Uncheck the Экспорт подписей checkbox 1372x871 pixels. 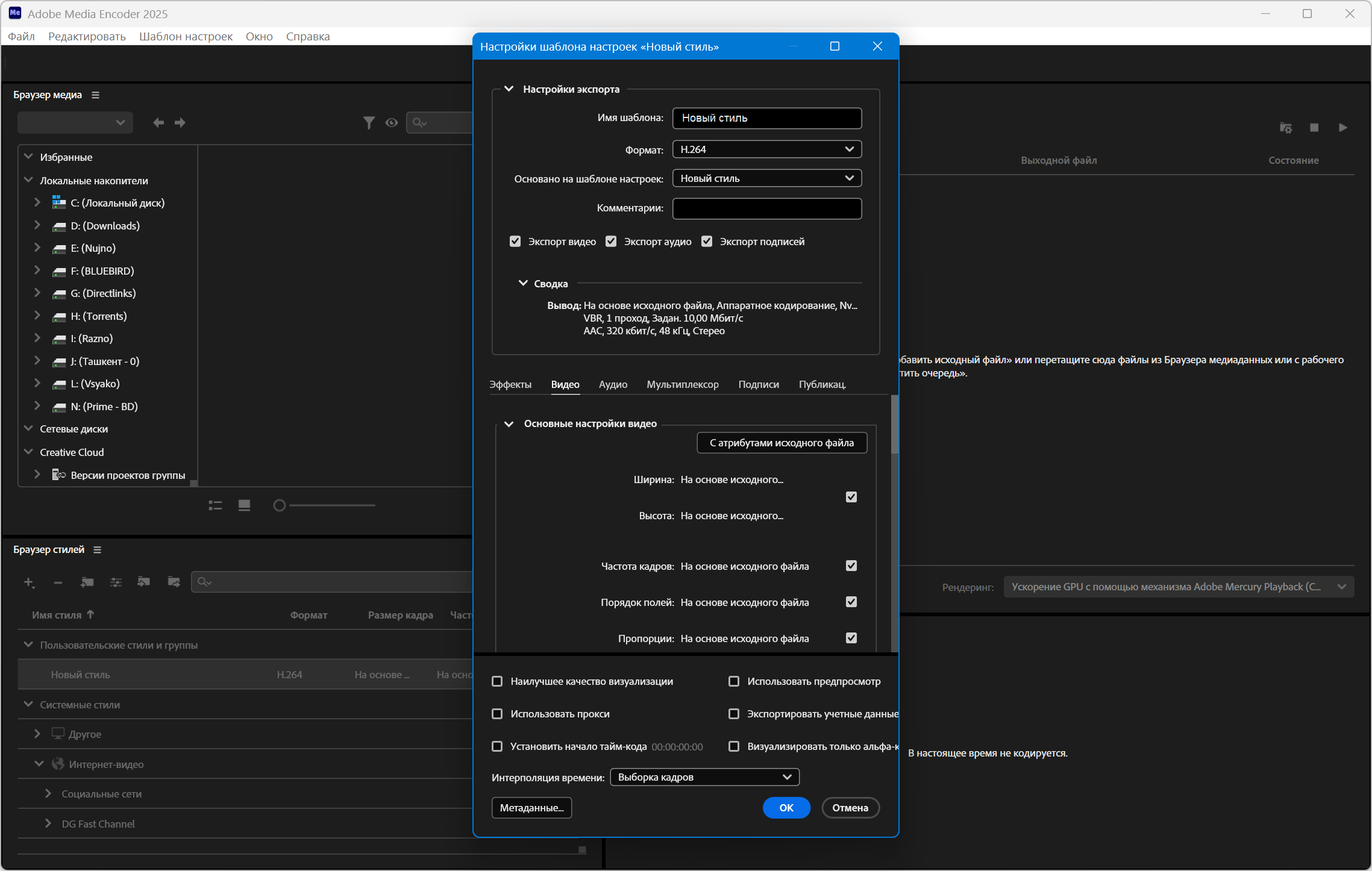pyautogui.click(x=707, y=242)
